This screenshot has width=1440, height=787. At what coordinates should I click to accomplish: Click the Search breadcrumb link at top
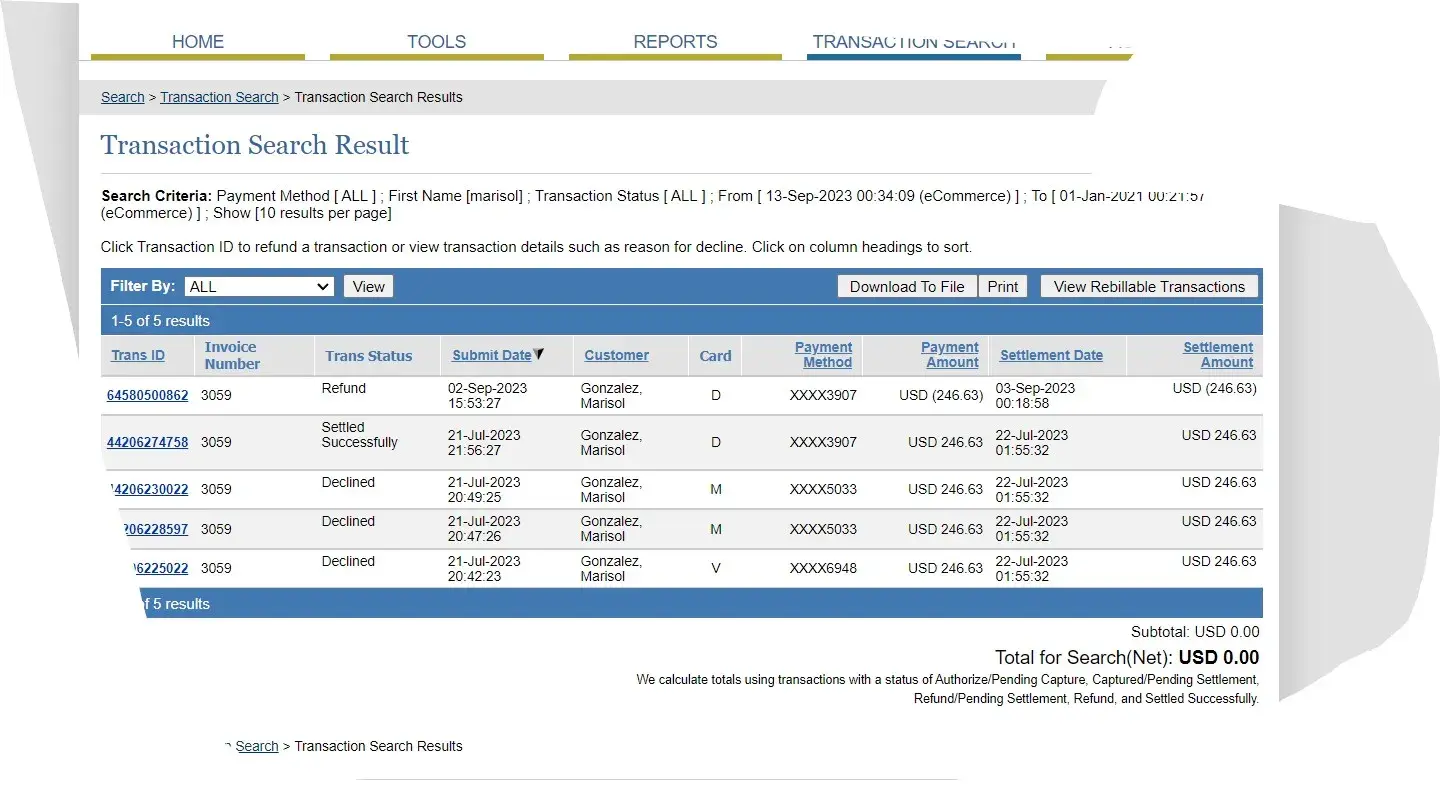point(123,97)
